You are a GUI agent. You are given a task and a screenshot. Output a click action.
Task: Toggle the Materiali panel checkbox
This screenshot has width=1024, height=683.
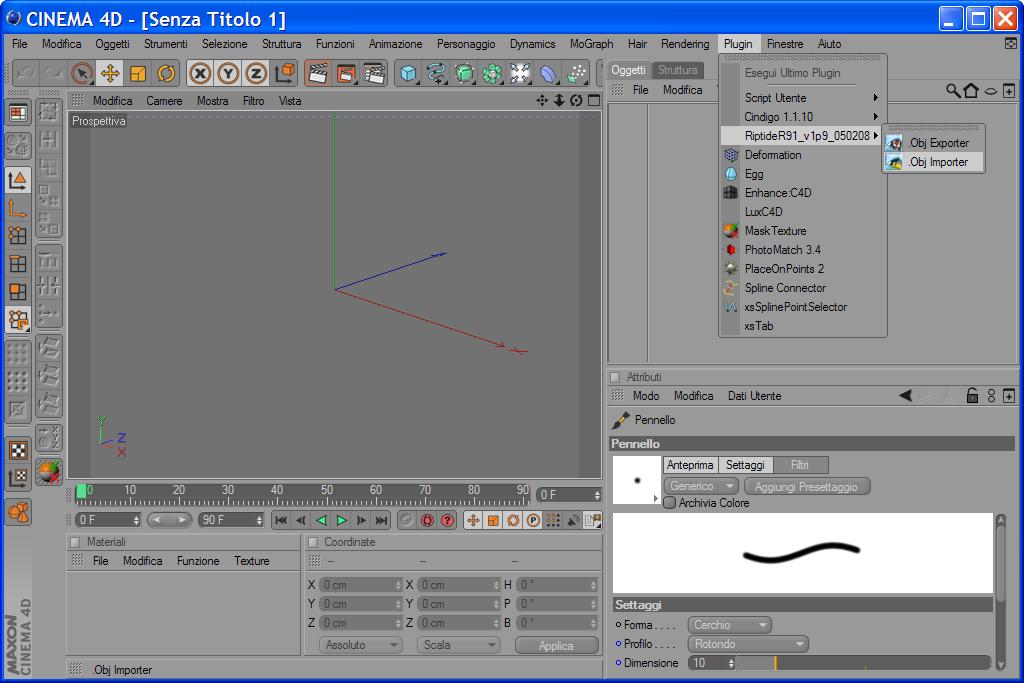coord(75,542)
